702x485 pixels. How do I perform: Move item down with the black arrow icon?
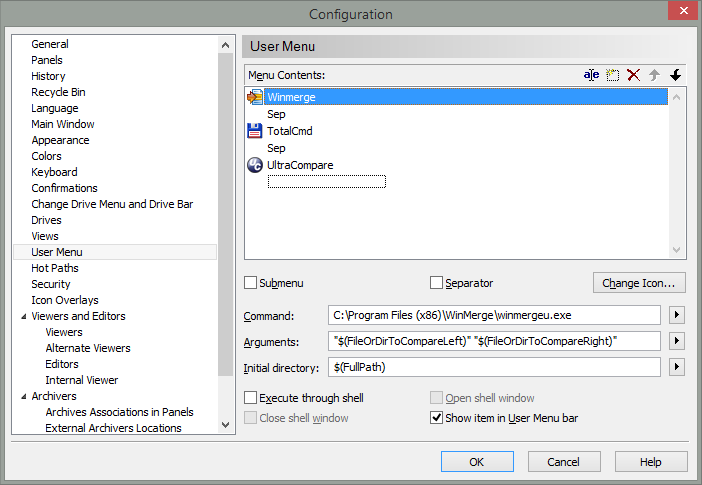tap(676, 75)
